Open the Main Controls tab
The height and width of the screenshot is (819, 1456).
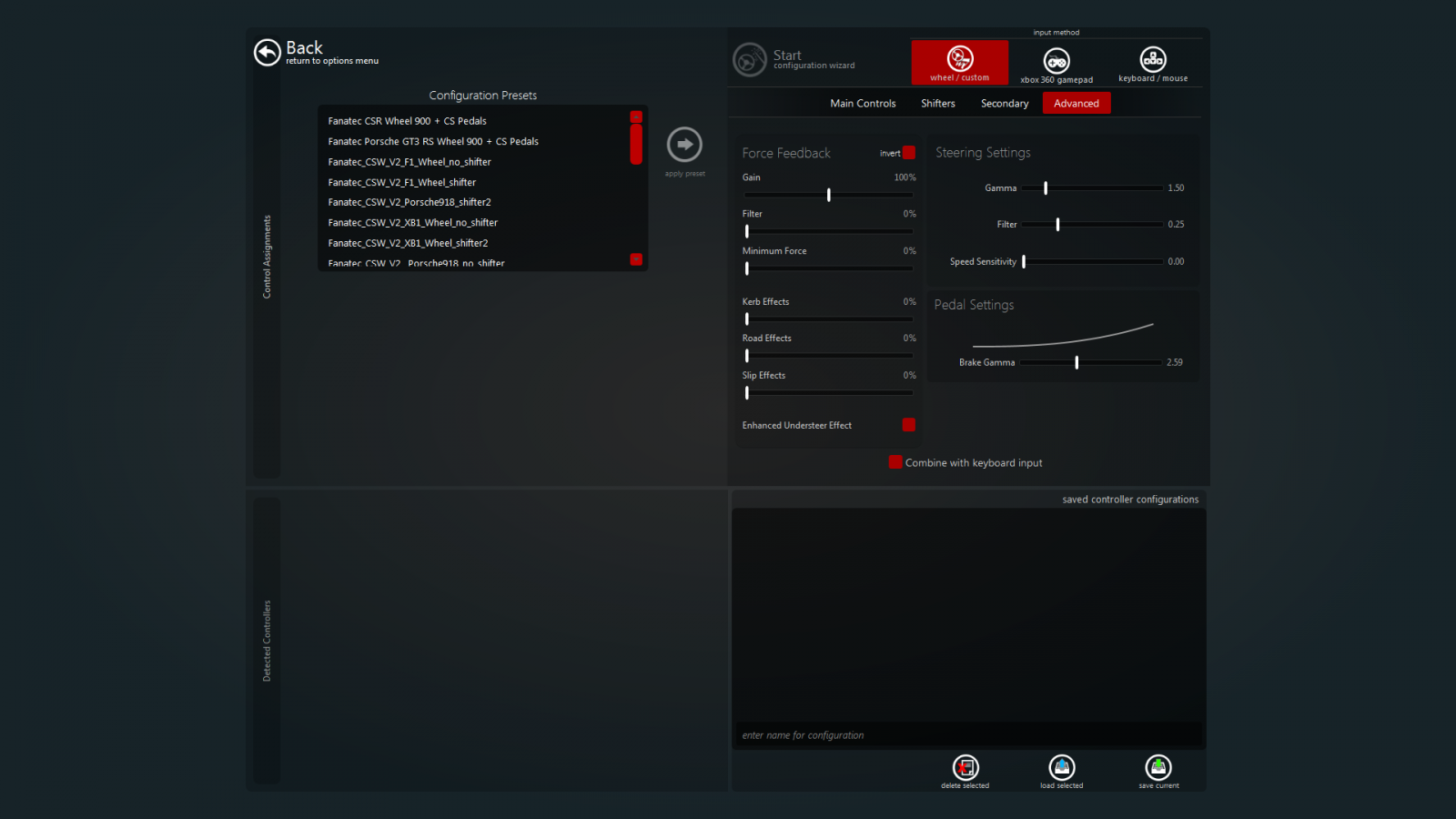point(863,104)
